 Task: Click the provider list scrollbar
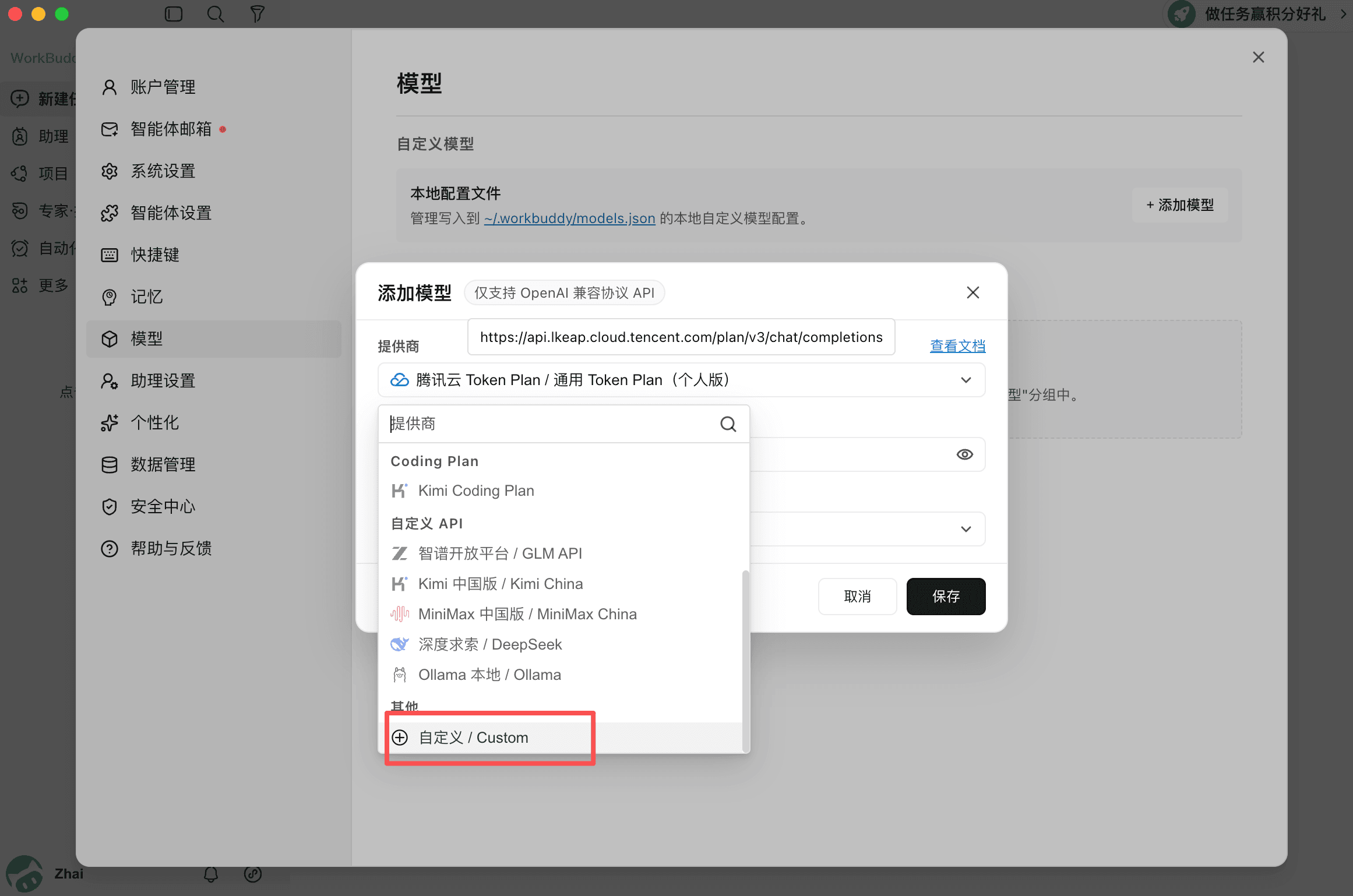746,661
